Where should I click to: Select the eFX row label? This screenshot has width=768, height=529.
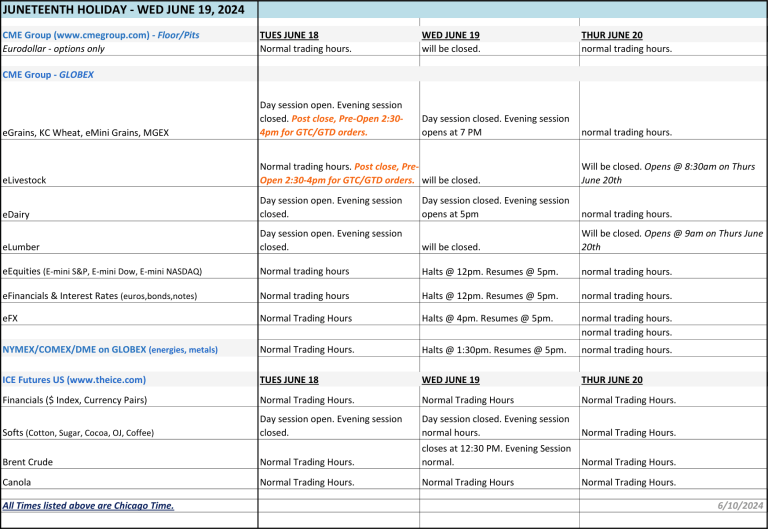coord(11,318)
